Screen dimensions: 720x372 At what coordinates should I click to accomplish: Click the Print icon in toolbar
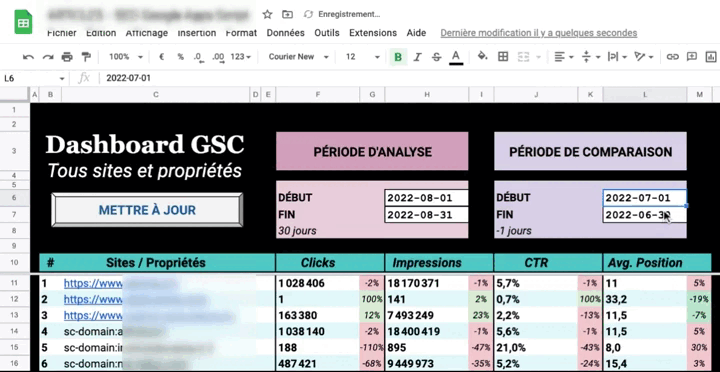(x=67, y=57)
